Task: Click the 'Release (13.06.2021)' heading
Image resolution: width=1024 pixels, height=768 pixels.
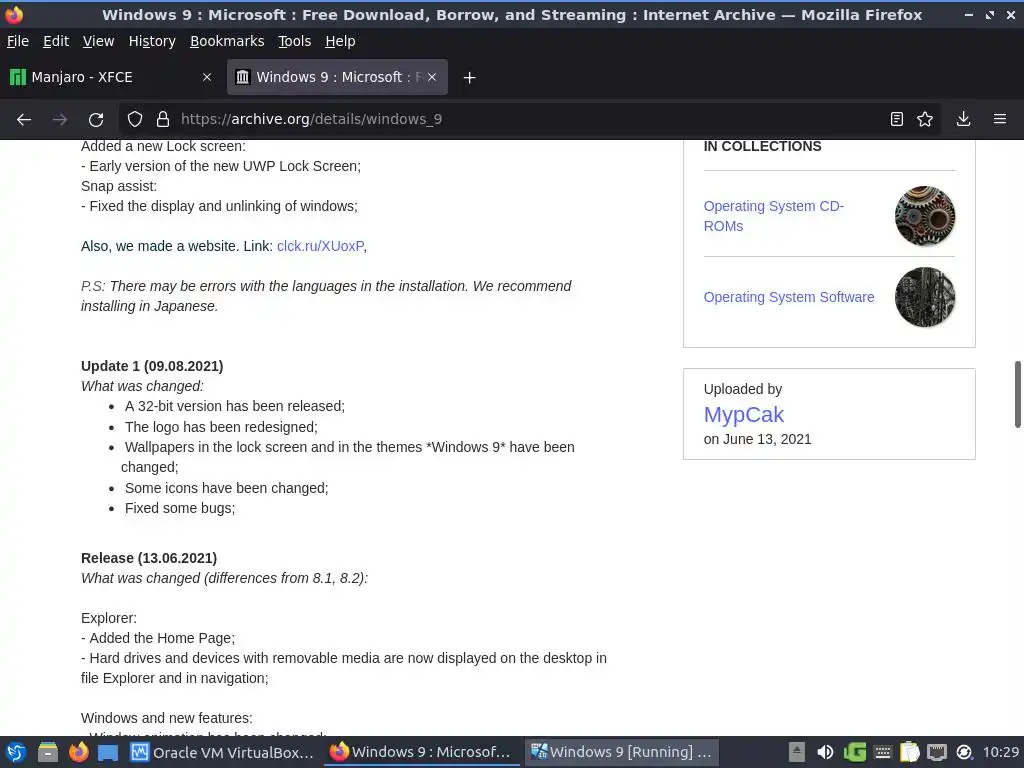Action: tap(149, 558)
